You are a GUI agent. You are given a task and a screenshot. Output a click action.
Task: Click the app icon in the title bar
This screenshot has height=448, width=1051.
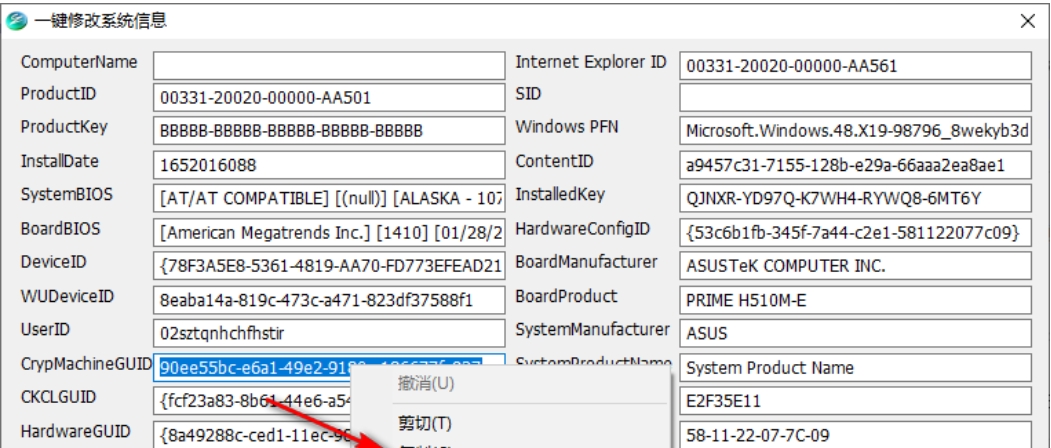coord(13,20)
